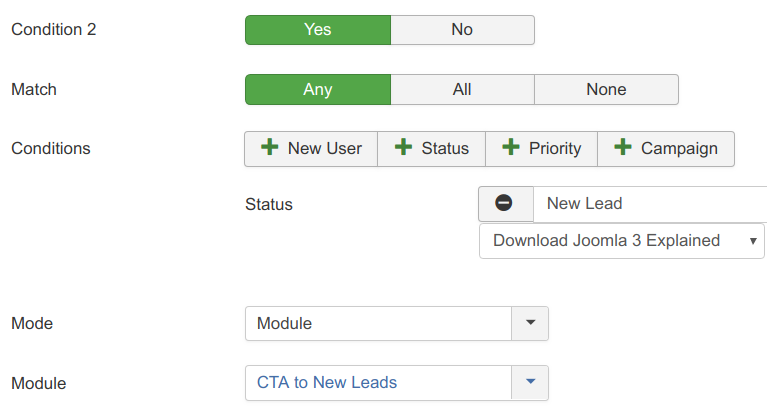Add a New User condition

pyautogui.click(x=311, y=149)
